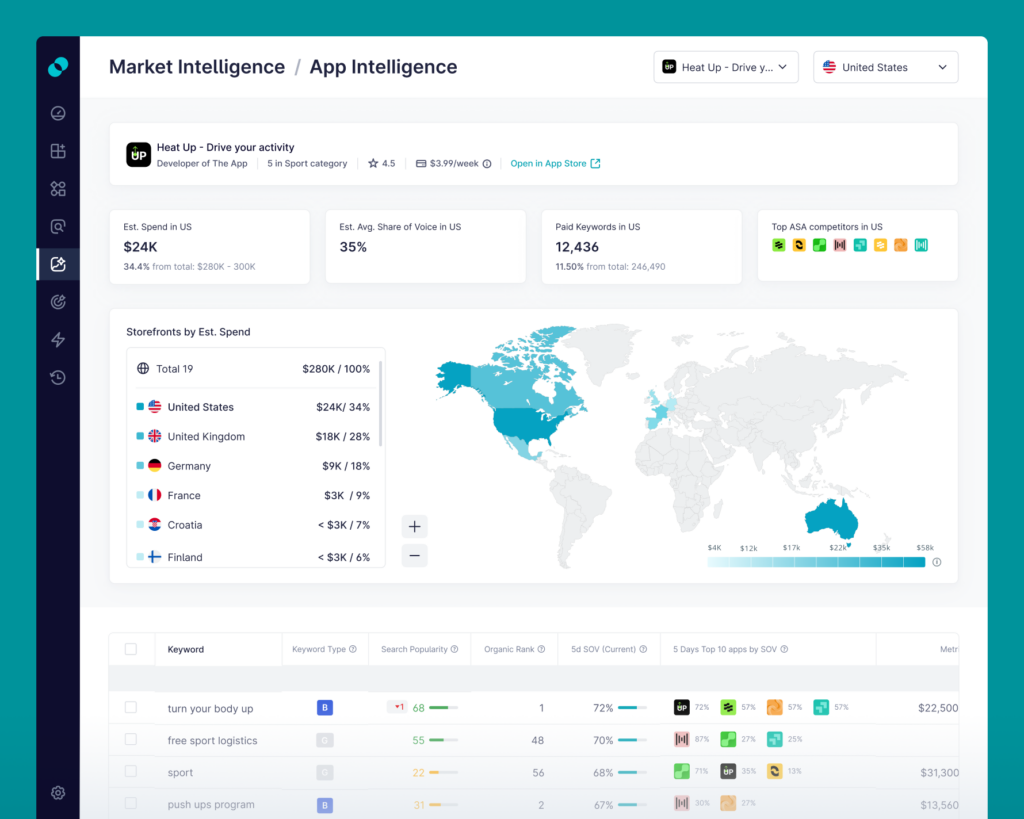Open the history clock sidebar icon
Viewport: 1024px width, 819px height.
[58, 377]
